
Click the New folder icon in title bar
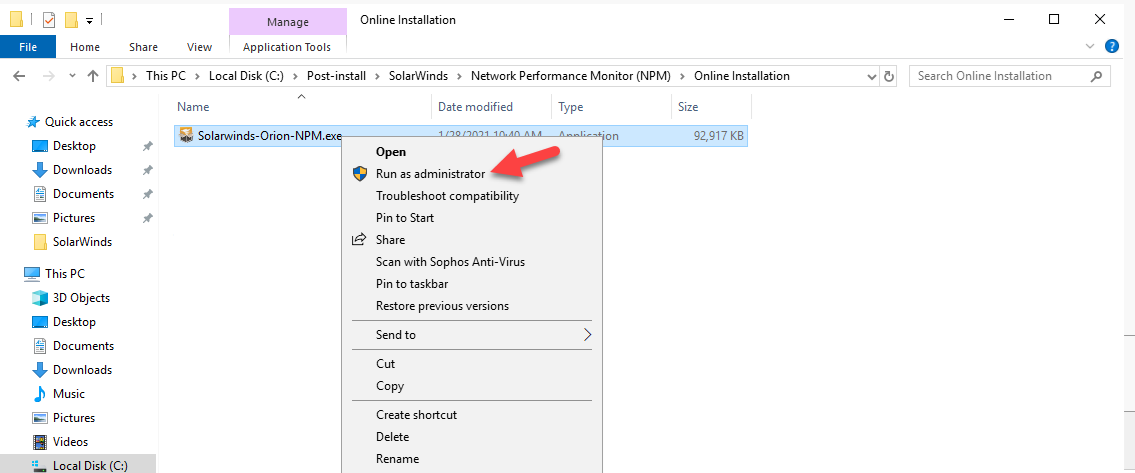[x=71, y=20]
